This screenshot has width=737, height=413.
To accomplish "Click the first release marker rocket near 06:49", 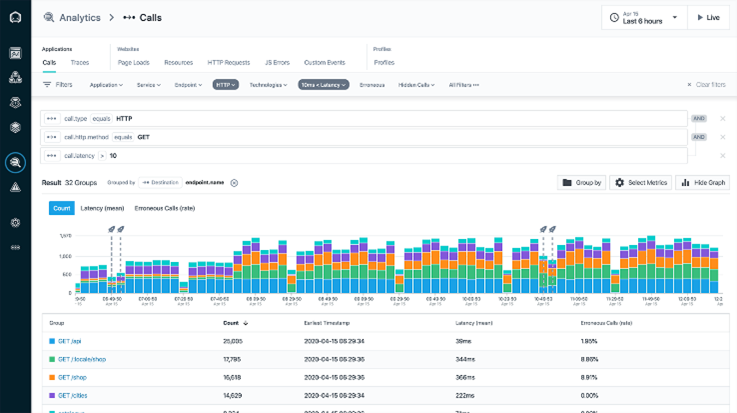I will (111, 229).
